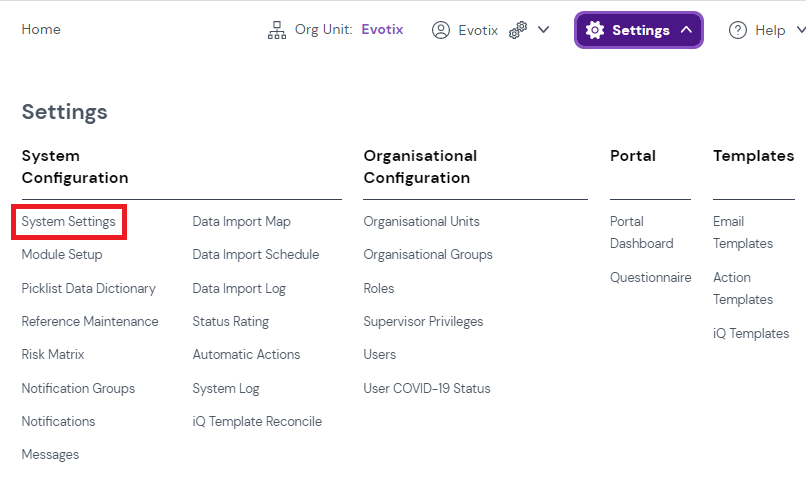Screen dimensions: 806x478
Task: Open Organisational Units page
Action: coord(421,221)
